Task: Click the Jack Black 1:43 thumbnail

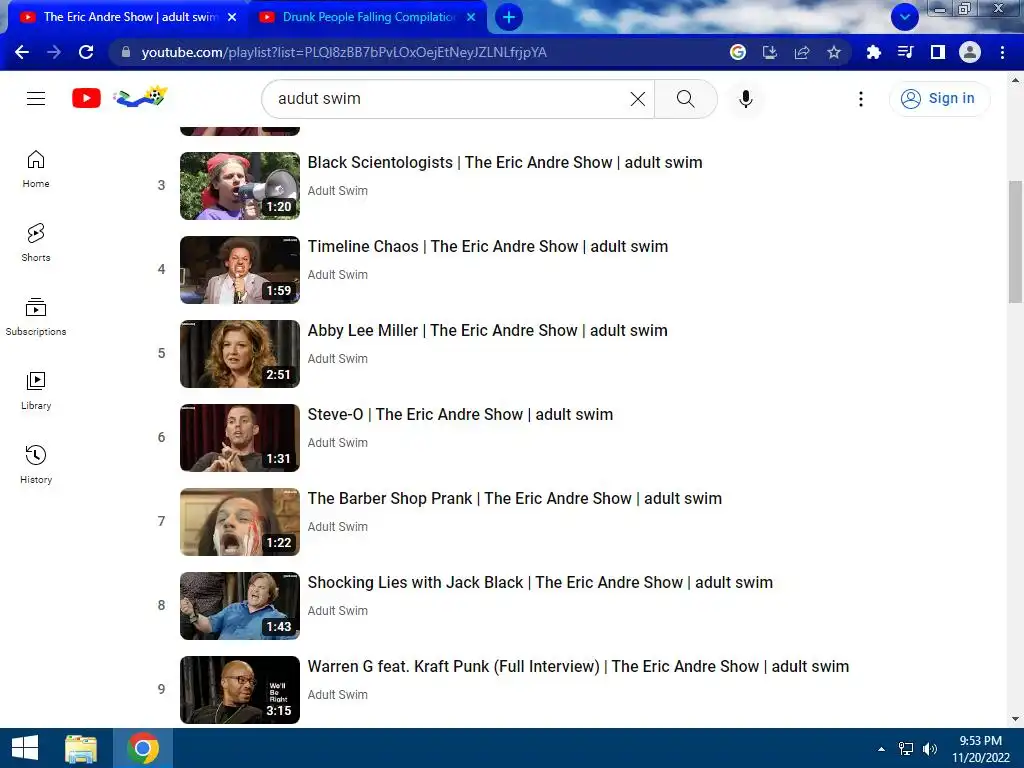Action: tap(240, 606)
